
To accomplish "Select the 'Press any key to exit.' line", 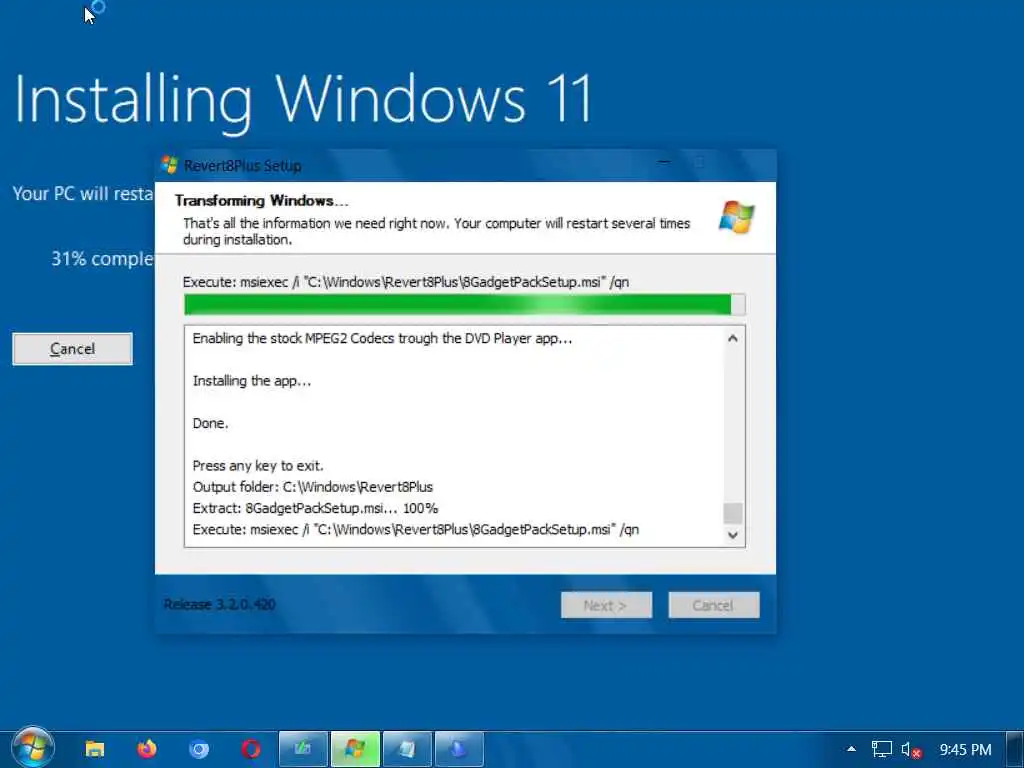I will 258,466.
